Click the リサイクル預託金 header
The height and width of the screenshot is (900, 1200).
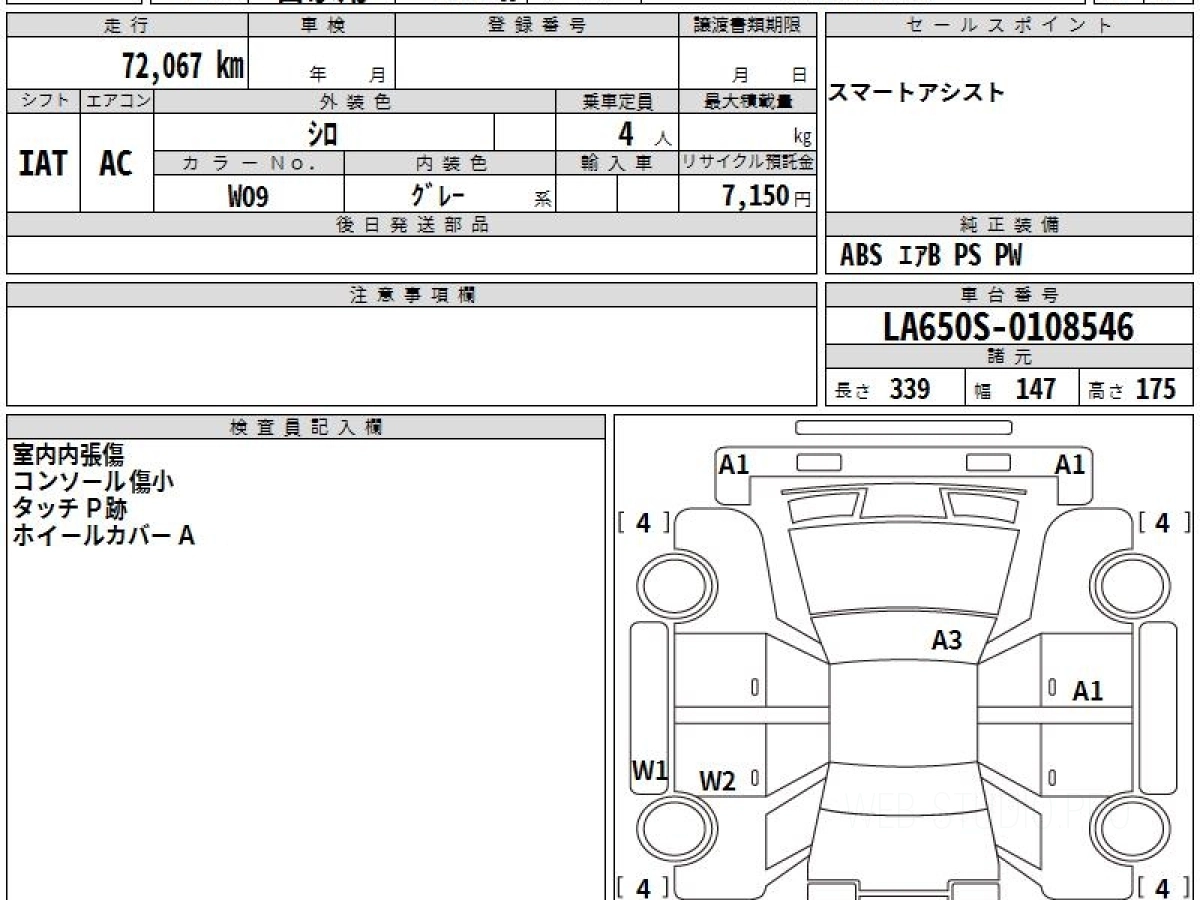tap(748, 163)
